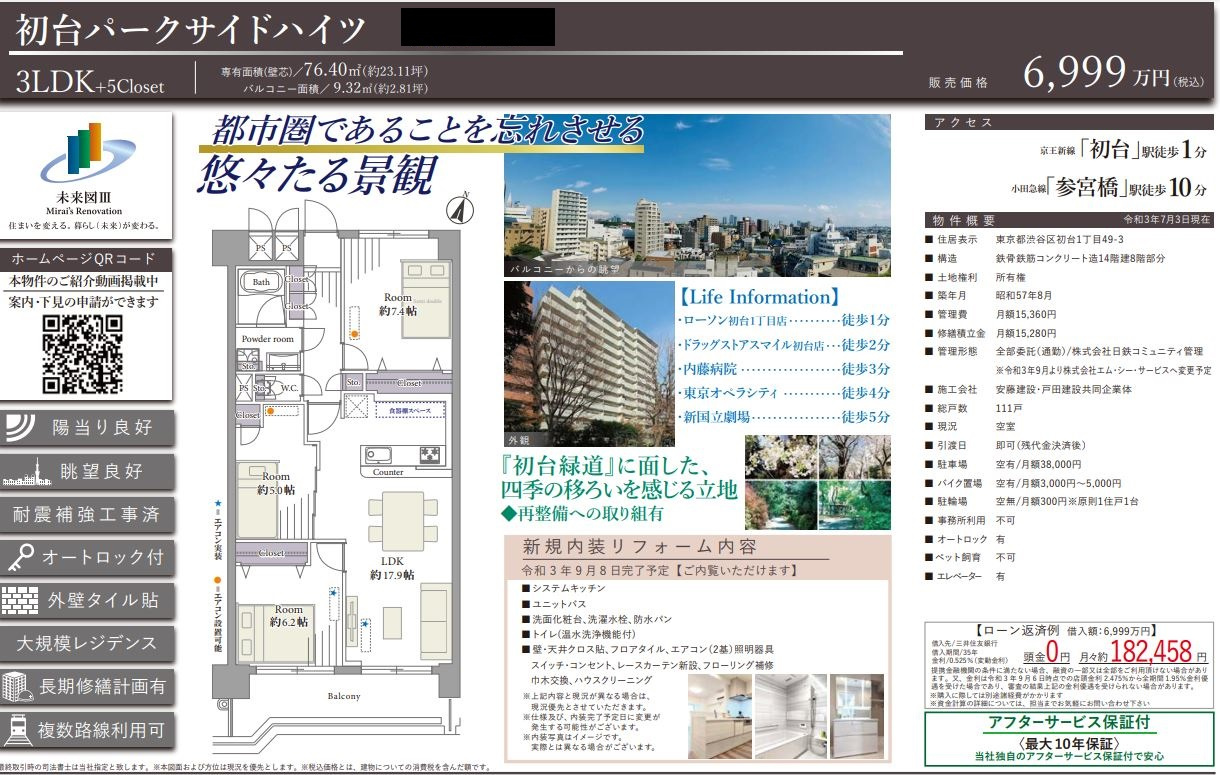This screenshot has height=775, width=1220.
Task: Open the ホームページQRコード header
Action: click(87, 259)
